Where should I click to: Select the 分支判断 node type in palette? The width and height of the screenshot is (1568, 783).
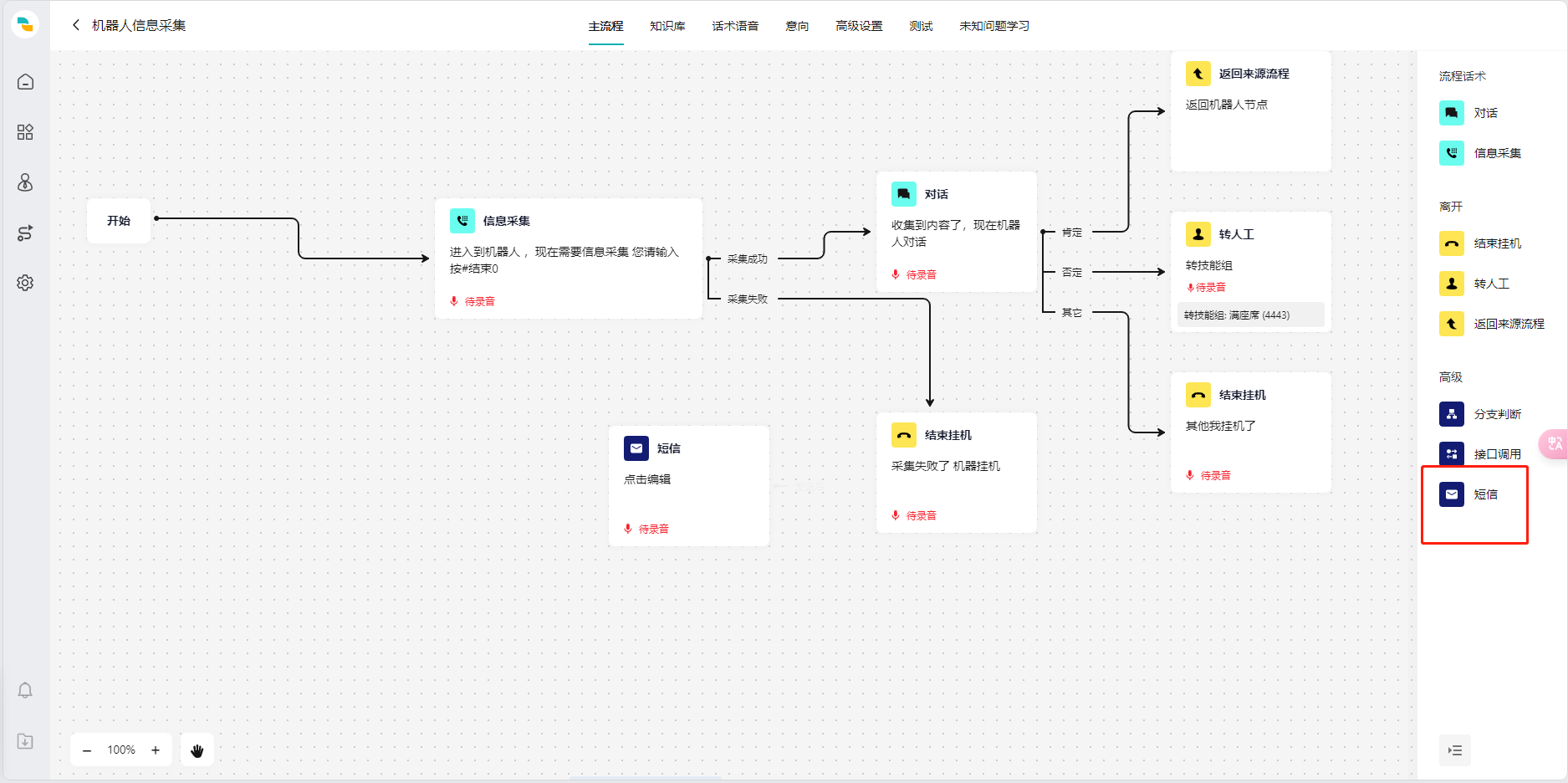pos(1480,414)
